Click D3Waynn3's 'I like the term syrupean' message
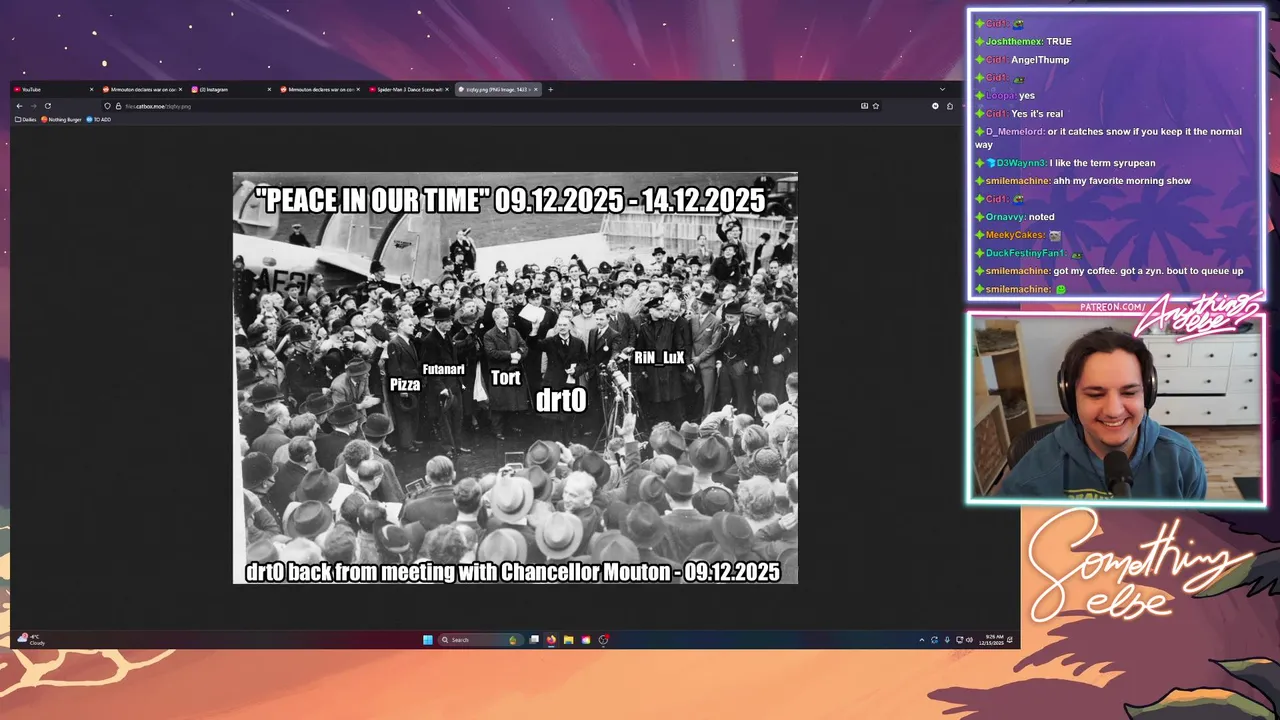 click(1065, 163)
